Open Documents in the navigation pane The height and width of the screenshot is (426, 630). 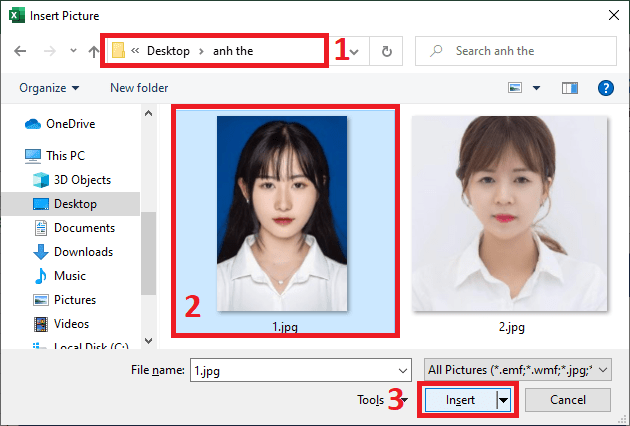tap(84, 228)
